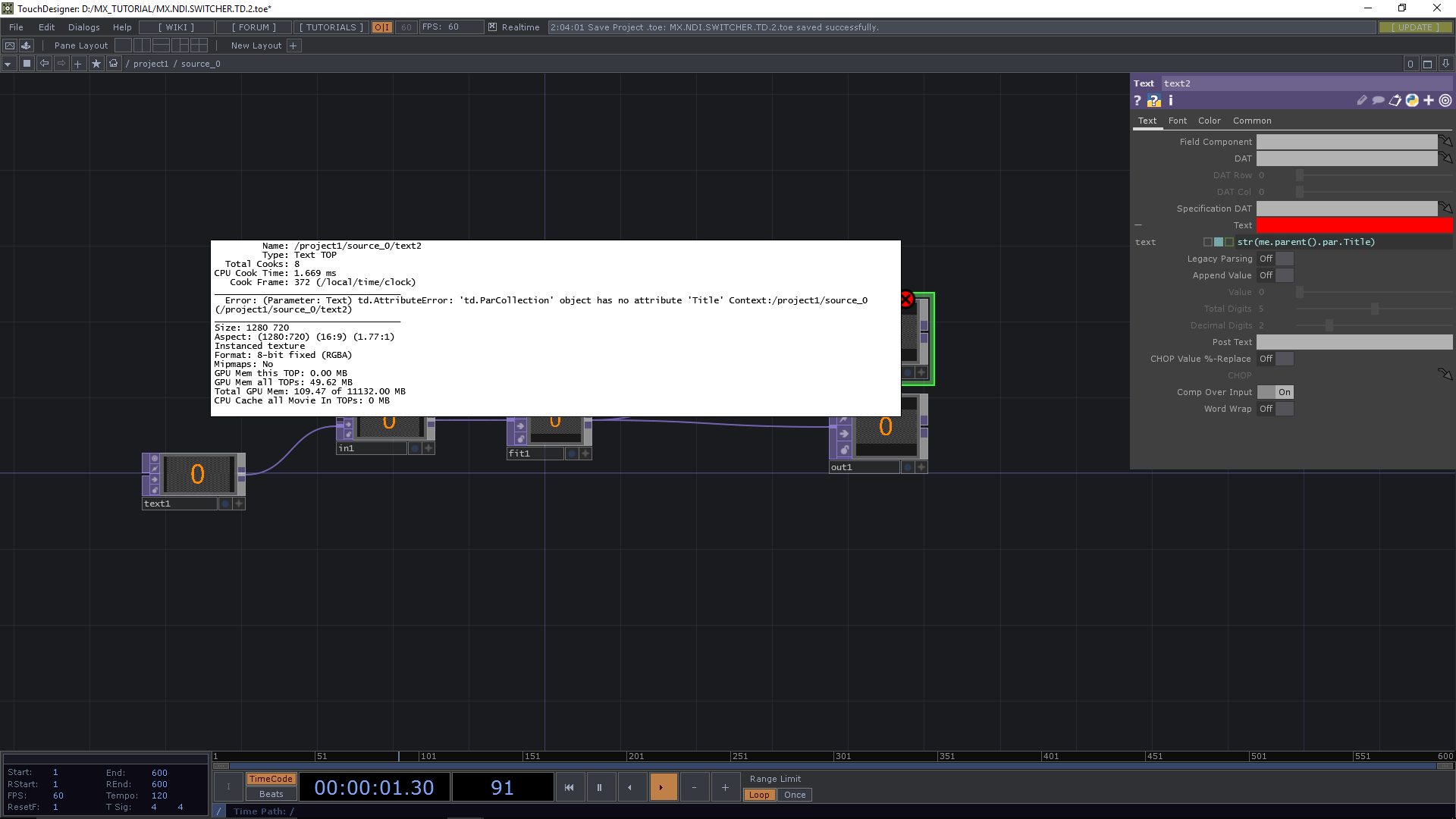Image resolution: width=1456 pixels, height=819 pixels.
Task: Click the UPDATE button
Action: click(1415, 27)
